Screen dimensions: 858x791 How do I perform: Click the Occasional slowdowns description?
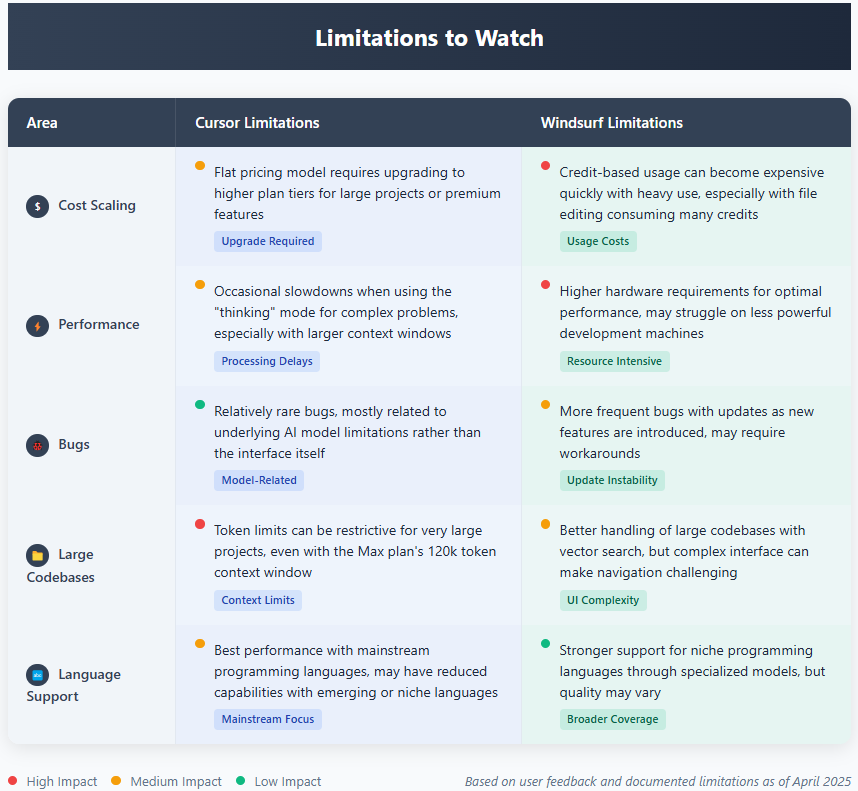pyautogui.click(x=336, y=312)
